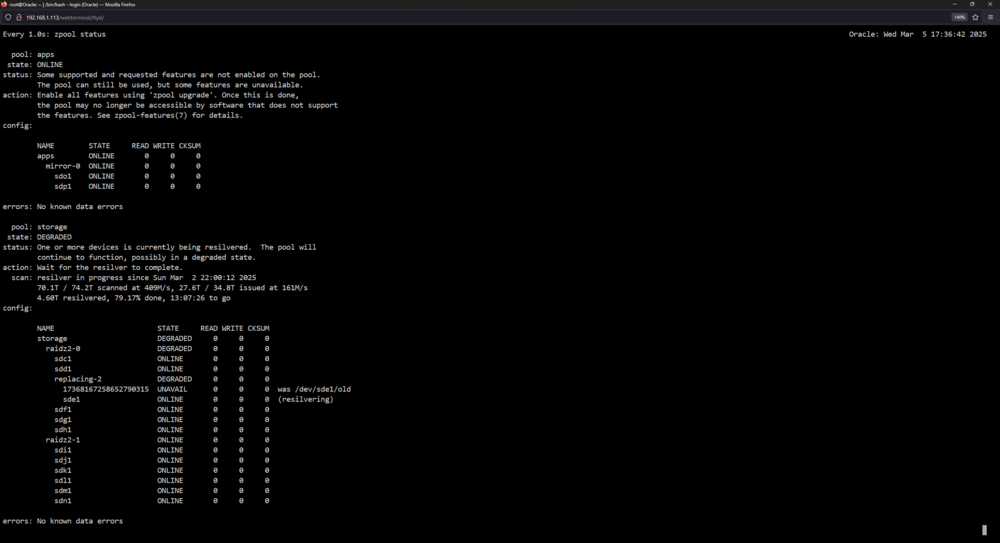Click the 'mirror-0' device row
1000x543 pixels.
click(122, 166)
